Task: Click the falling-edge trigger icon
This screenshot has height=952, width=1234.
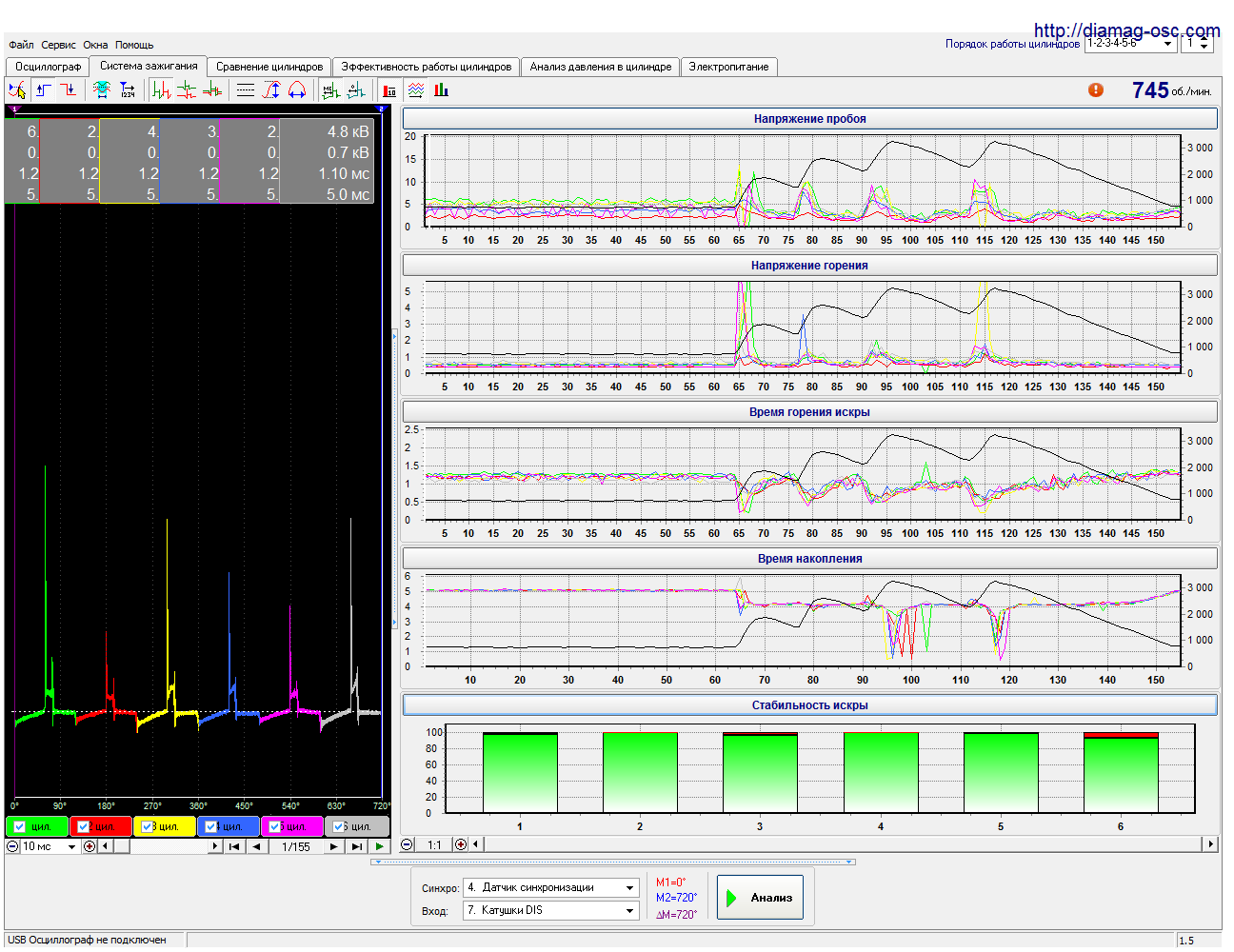Action: coord(69,90)
